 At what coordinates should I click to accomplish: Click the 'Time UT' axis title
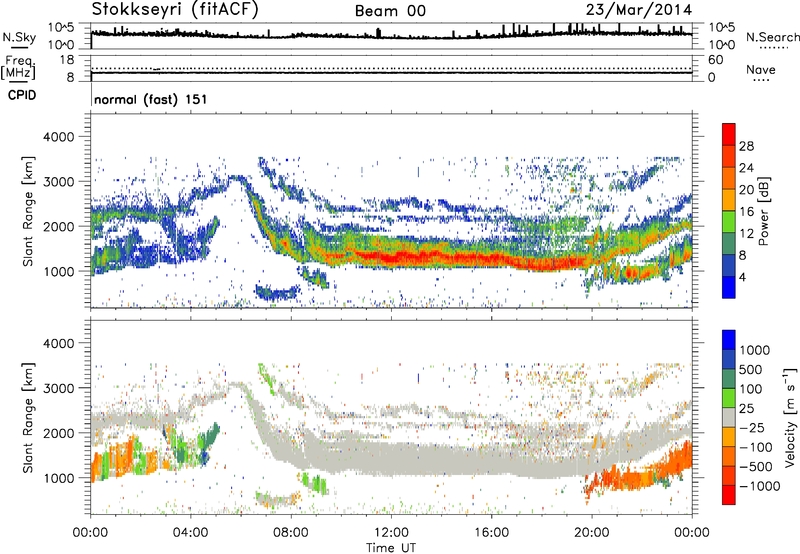click(391, 548)
